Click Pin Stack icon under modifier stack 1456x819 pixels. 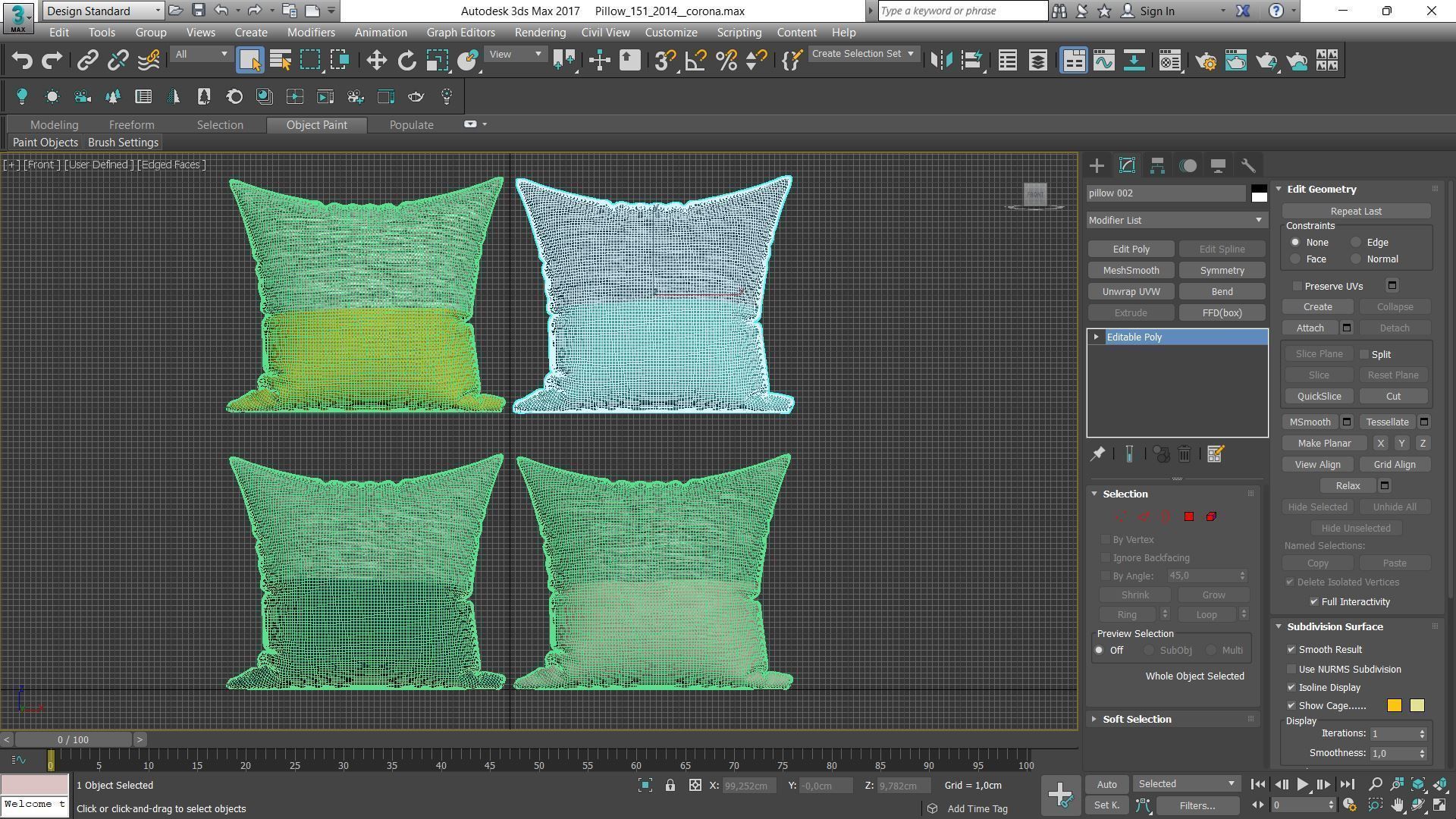point(1097,453)
